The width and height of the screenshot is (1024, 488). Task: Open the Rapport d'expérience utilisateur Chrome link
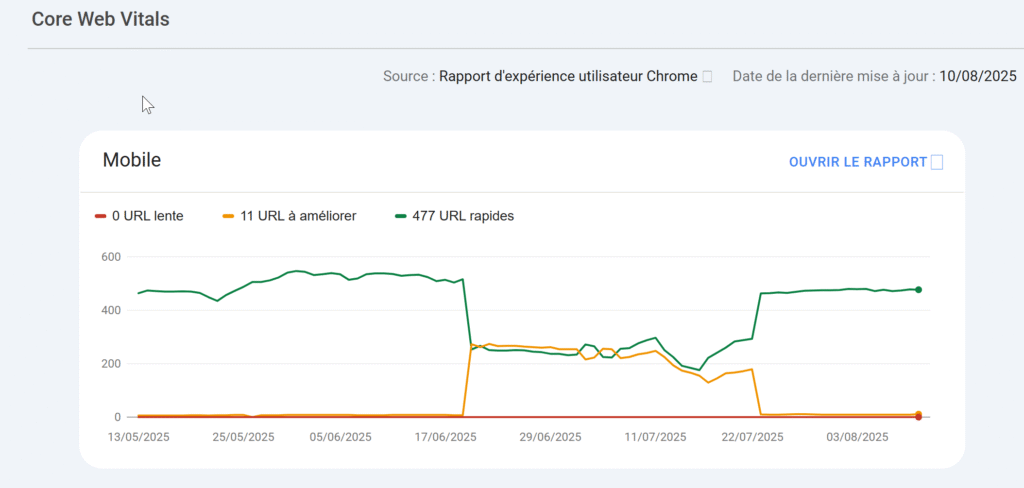[568, 76]
